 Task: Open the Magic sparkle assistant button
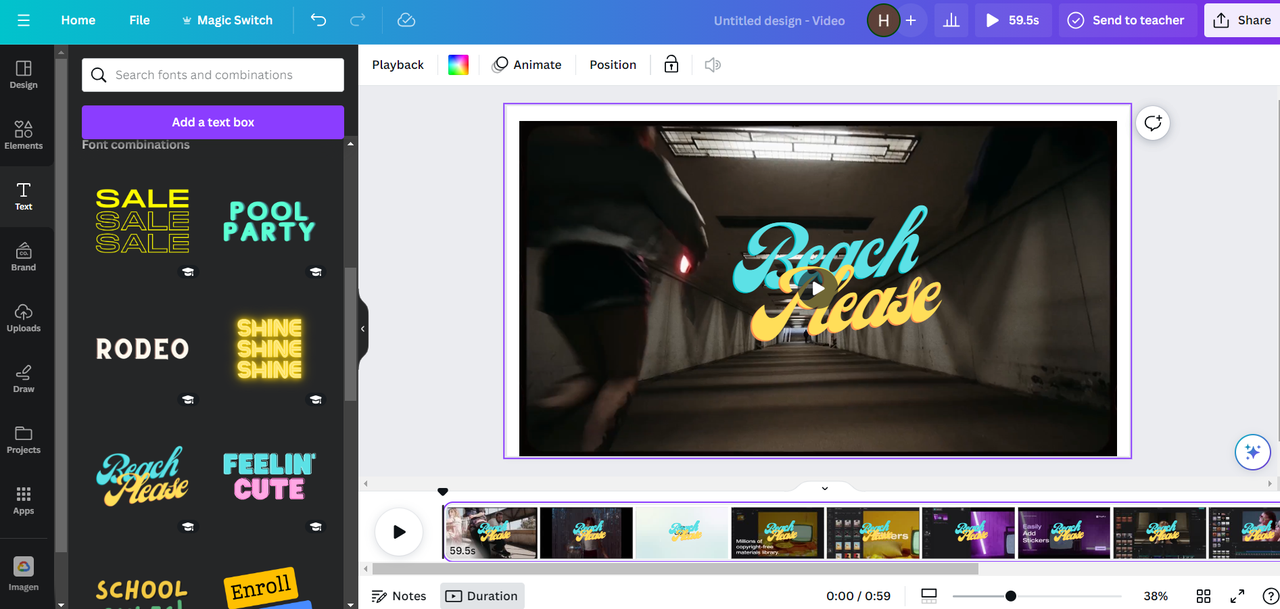click(1251, 452)
